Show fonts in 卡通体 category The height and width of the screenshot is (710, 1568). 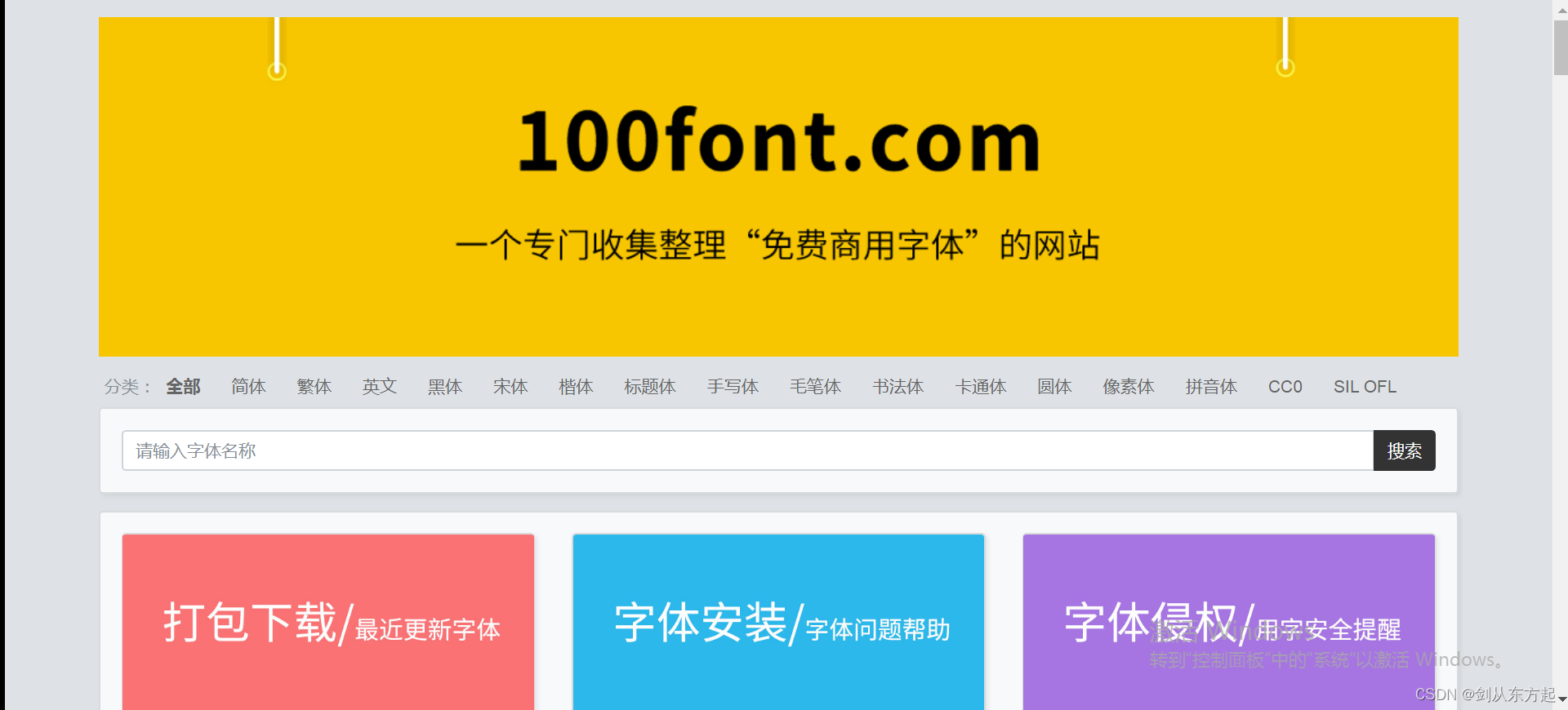981,387
